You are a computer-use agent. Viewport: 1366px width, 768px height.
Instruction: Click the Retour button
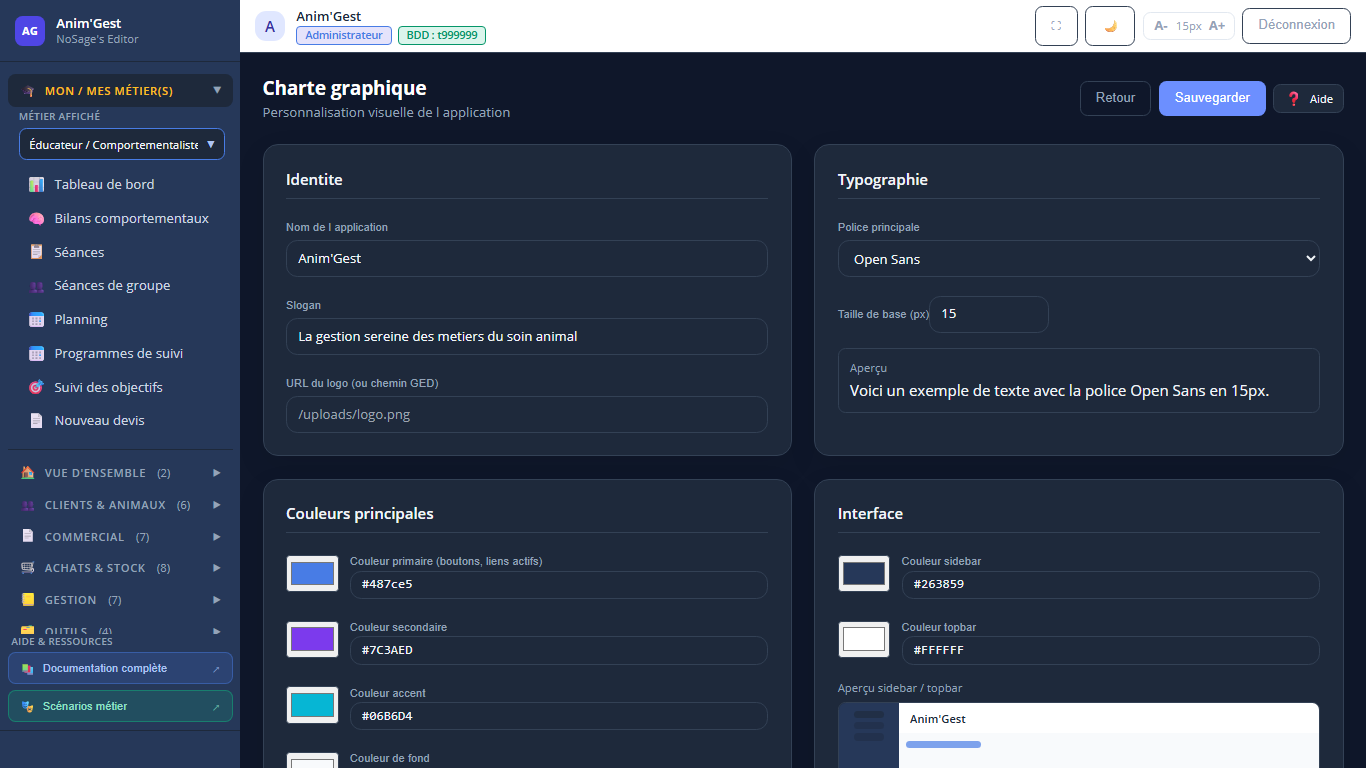tap(1115, 98)
